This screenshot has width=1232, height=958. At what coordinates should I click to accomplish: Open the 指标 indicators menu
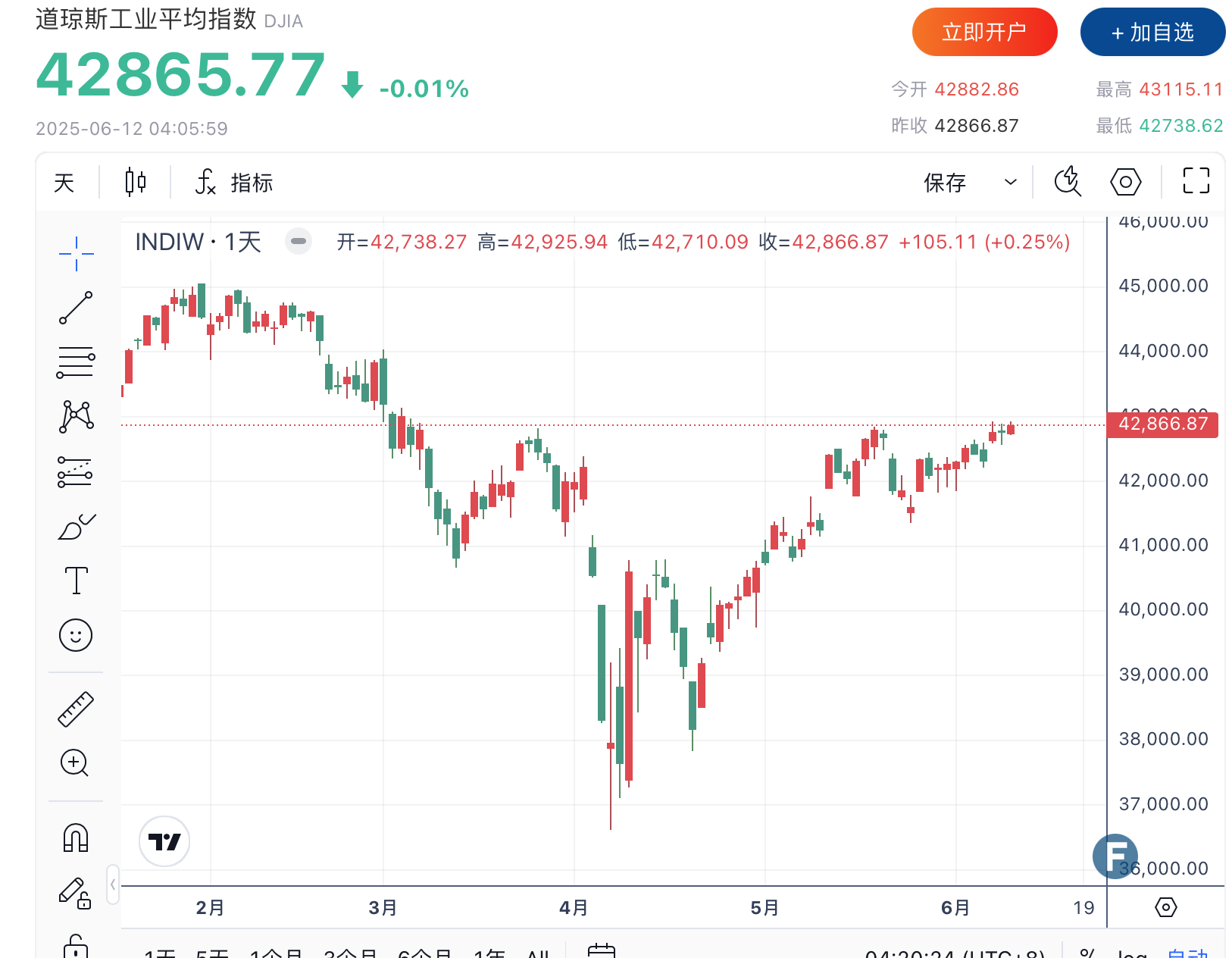pyautogui.click(x=235, y=183)
